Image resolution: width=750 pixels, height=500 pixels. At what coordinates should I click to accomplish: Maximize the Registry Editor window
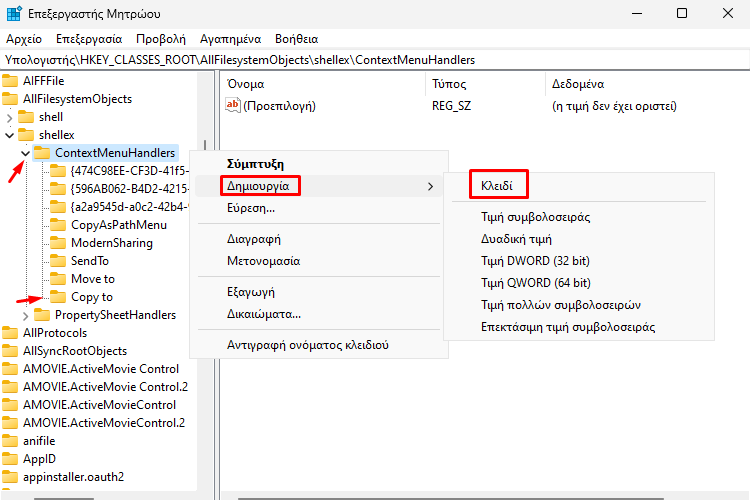click(x=682, y=13)
